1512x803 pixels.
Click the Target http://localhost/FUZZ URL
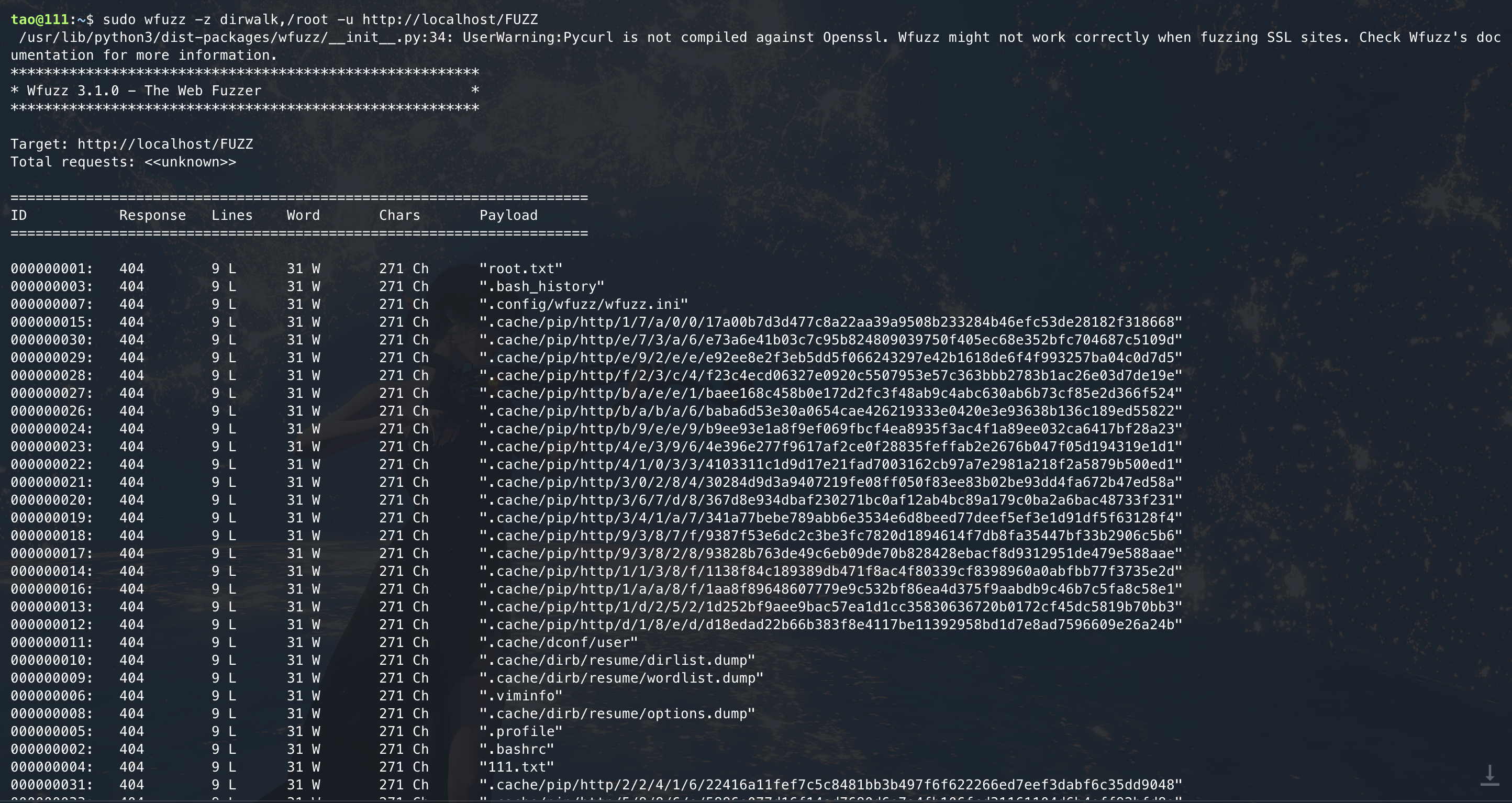coord(165,144)
